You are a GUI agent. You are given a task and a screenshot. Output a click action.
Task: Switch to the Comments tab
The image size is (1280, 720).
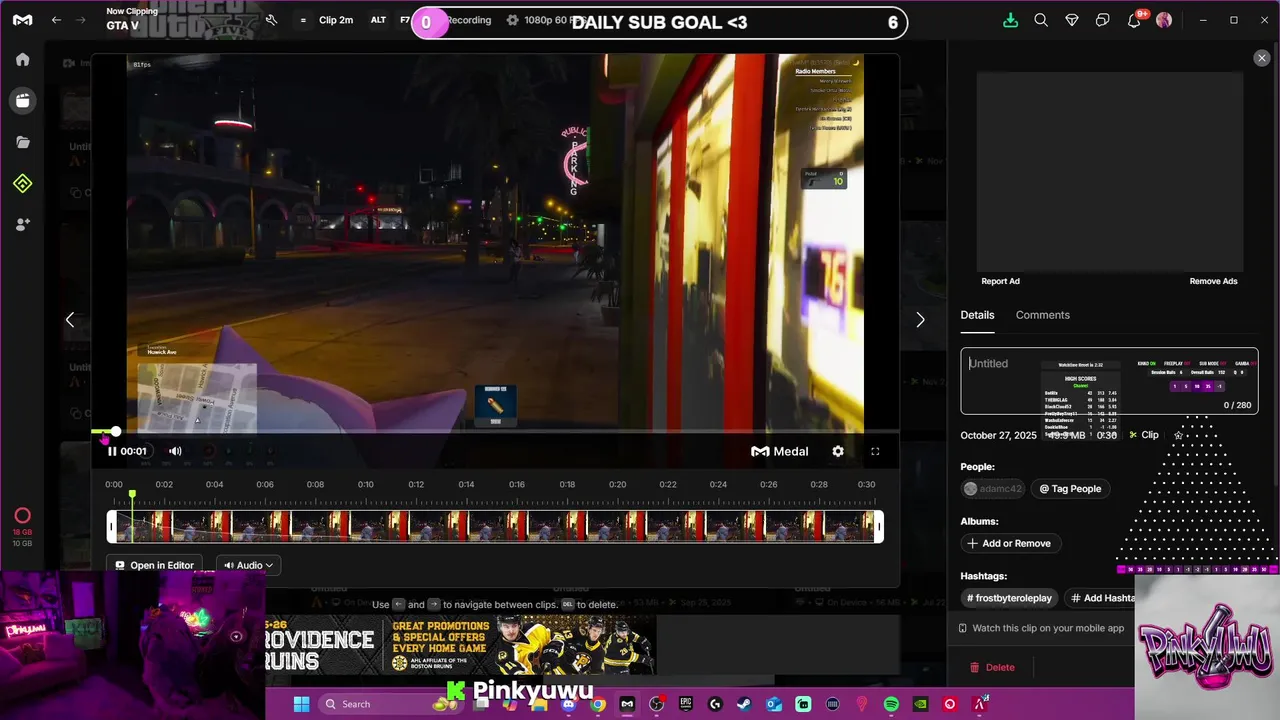[x=1043, y=315]
